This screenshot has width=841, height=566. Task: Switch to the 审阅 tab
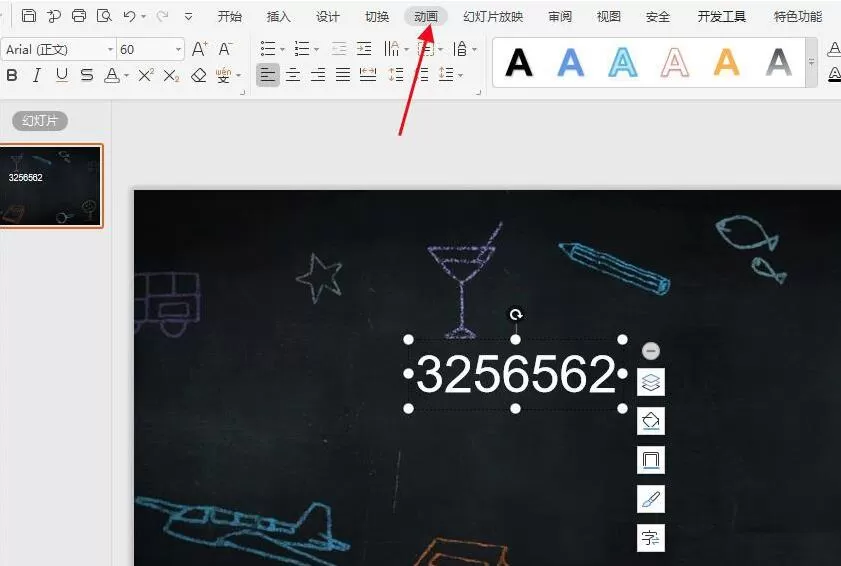click(560, 17)
